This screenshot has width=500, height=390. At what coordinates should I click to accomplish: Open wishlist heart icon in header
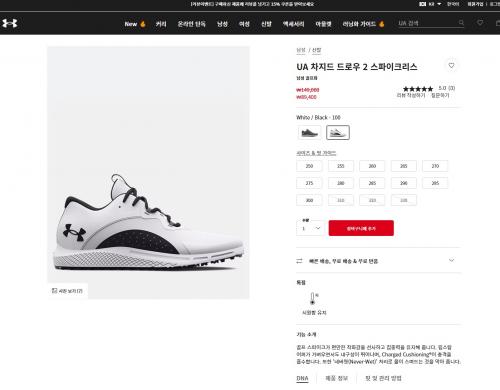point(480,23)
